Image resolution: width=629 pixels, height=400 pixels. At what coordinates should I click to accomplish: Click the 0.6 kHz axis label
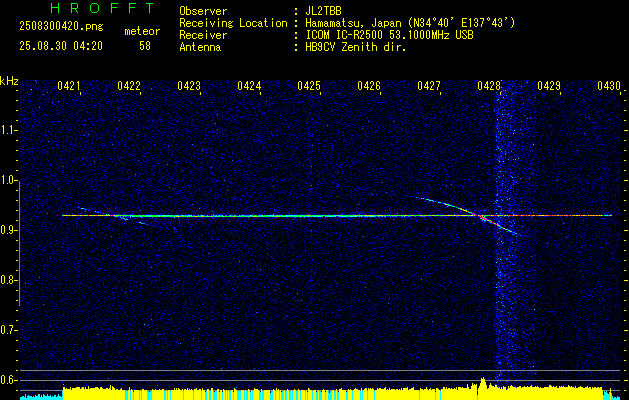coord(8,380)
